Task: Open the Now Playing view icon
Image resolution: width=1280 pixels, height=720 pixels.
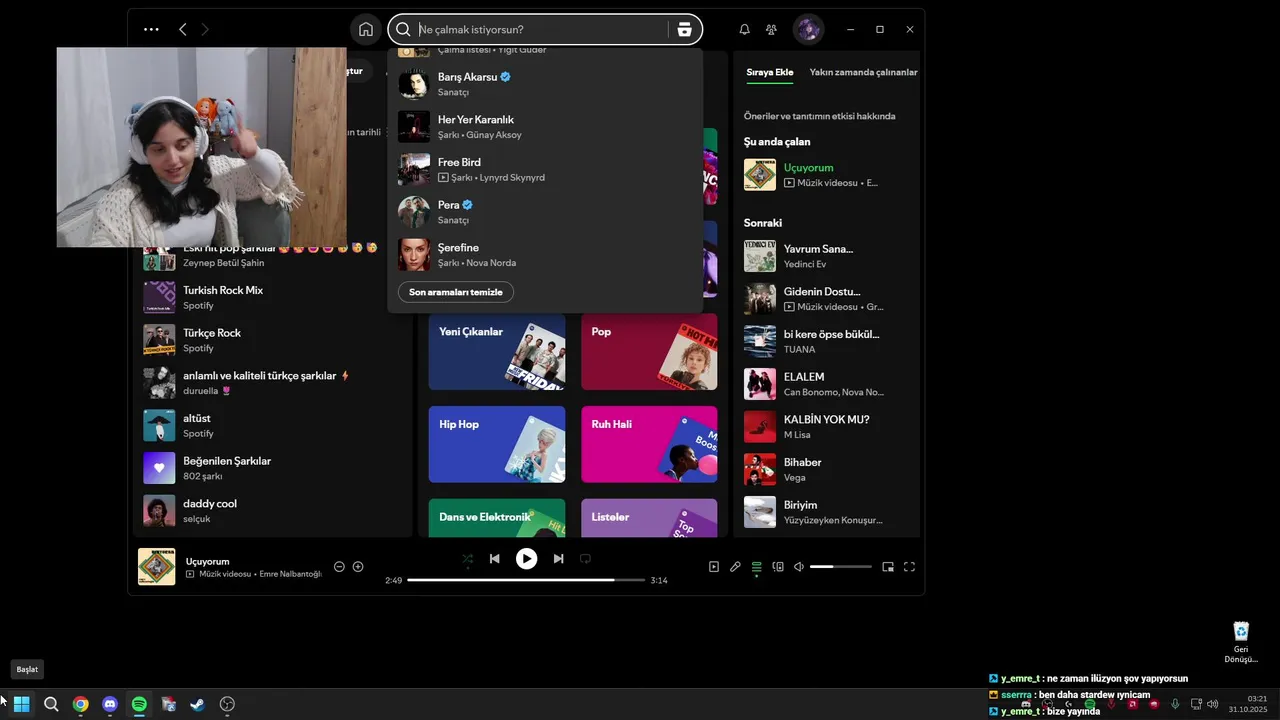Action: click(x=713, y=567)
